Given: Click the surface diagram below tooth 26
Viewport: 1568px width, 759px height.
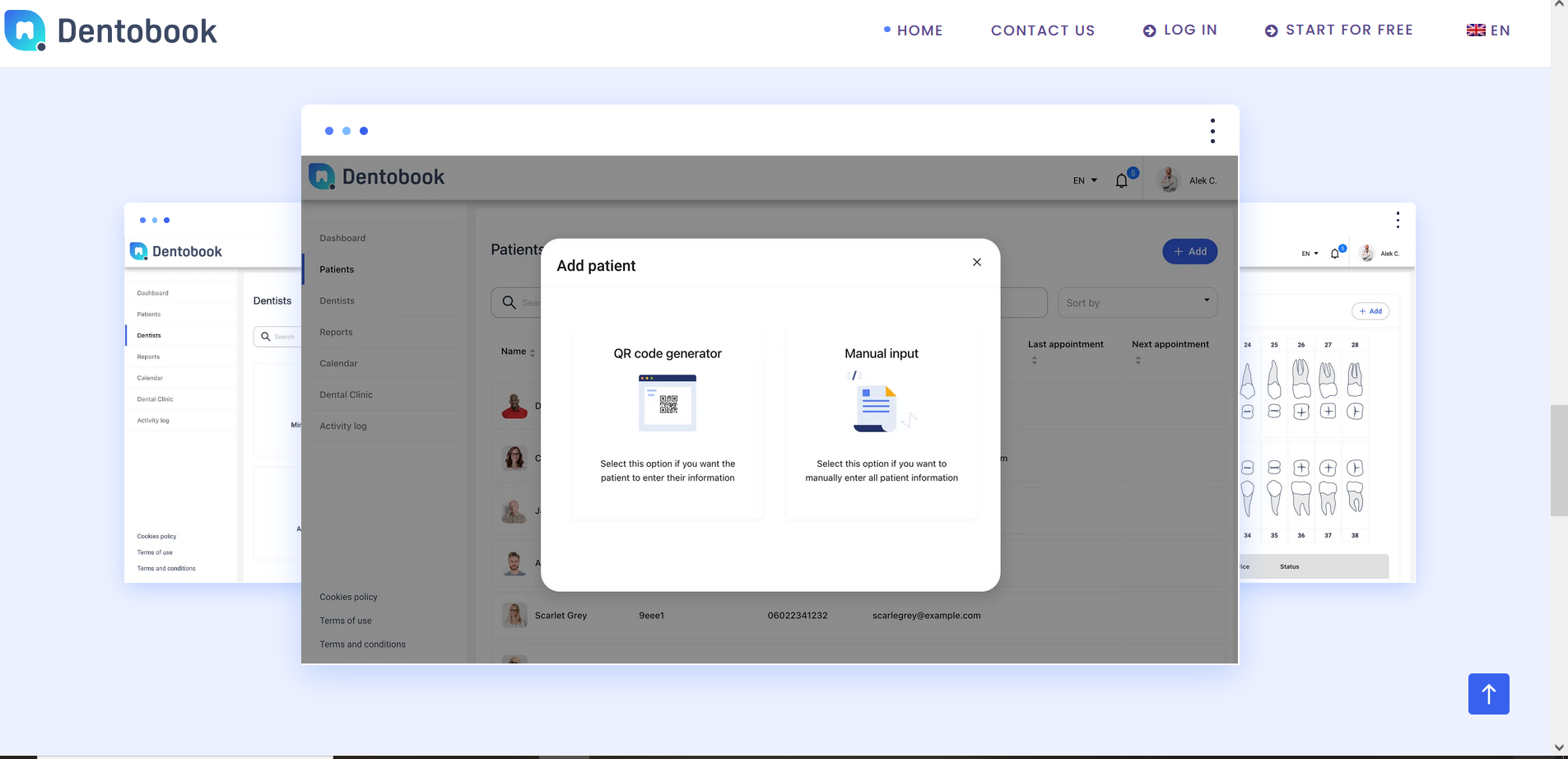Looking at the screenshot, I should pyautogui.click(x=1301, y=411).
